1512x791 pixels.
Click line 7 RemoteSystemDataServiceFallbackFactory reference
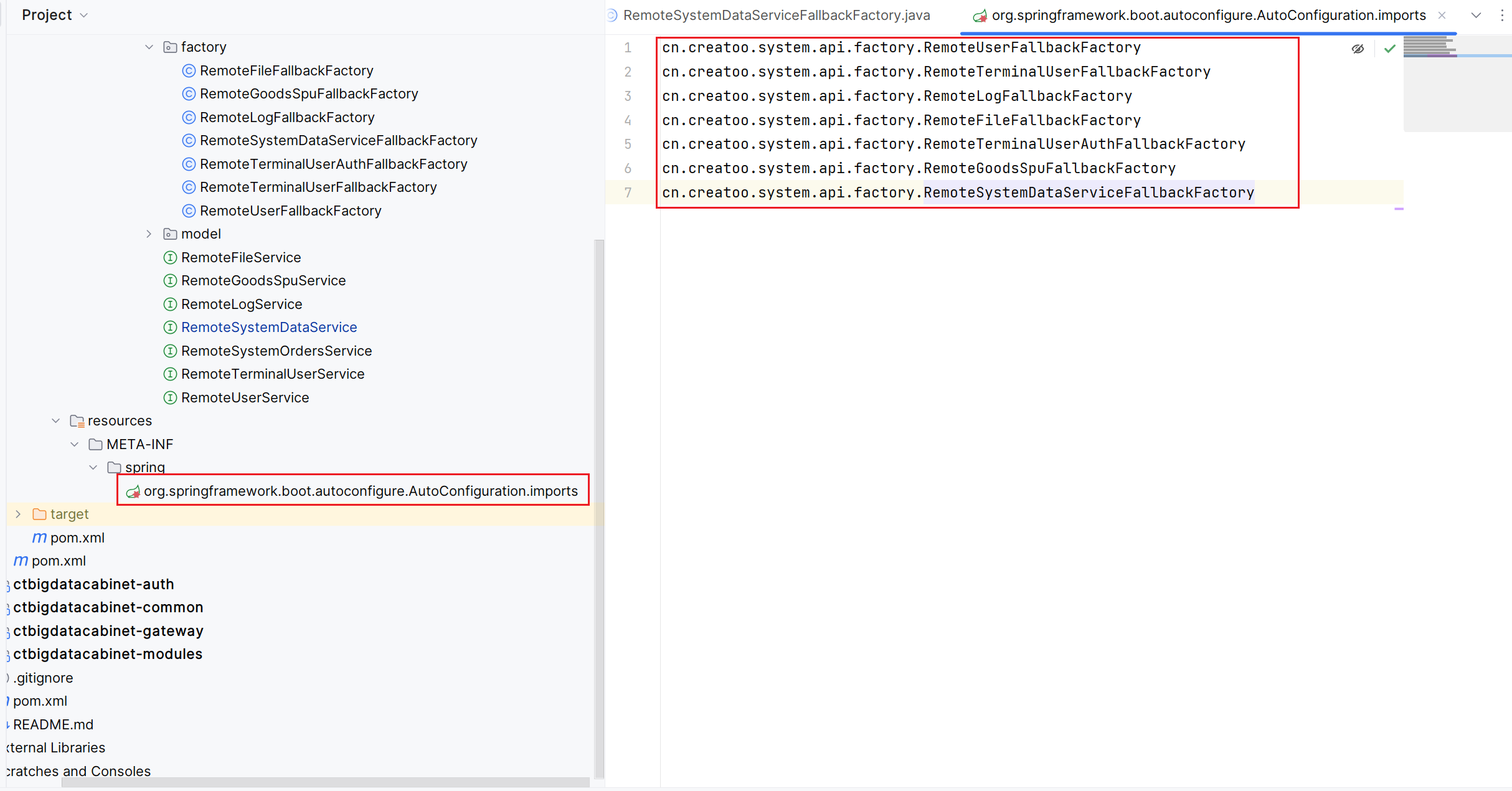tap(1088, 193)
